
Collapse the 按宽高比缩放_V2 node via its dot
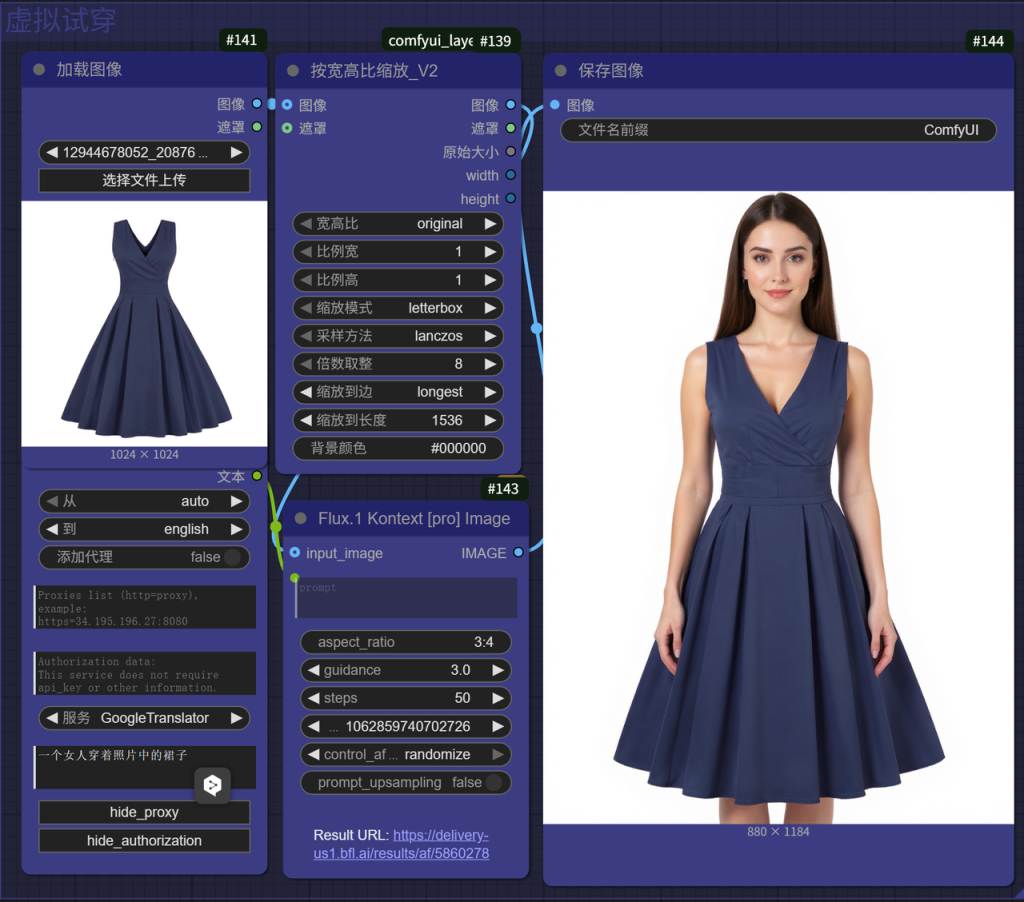[293, 71]
